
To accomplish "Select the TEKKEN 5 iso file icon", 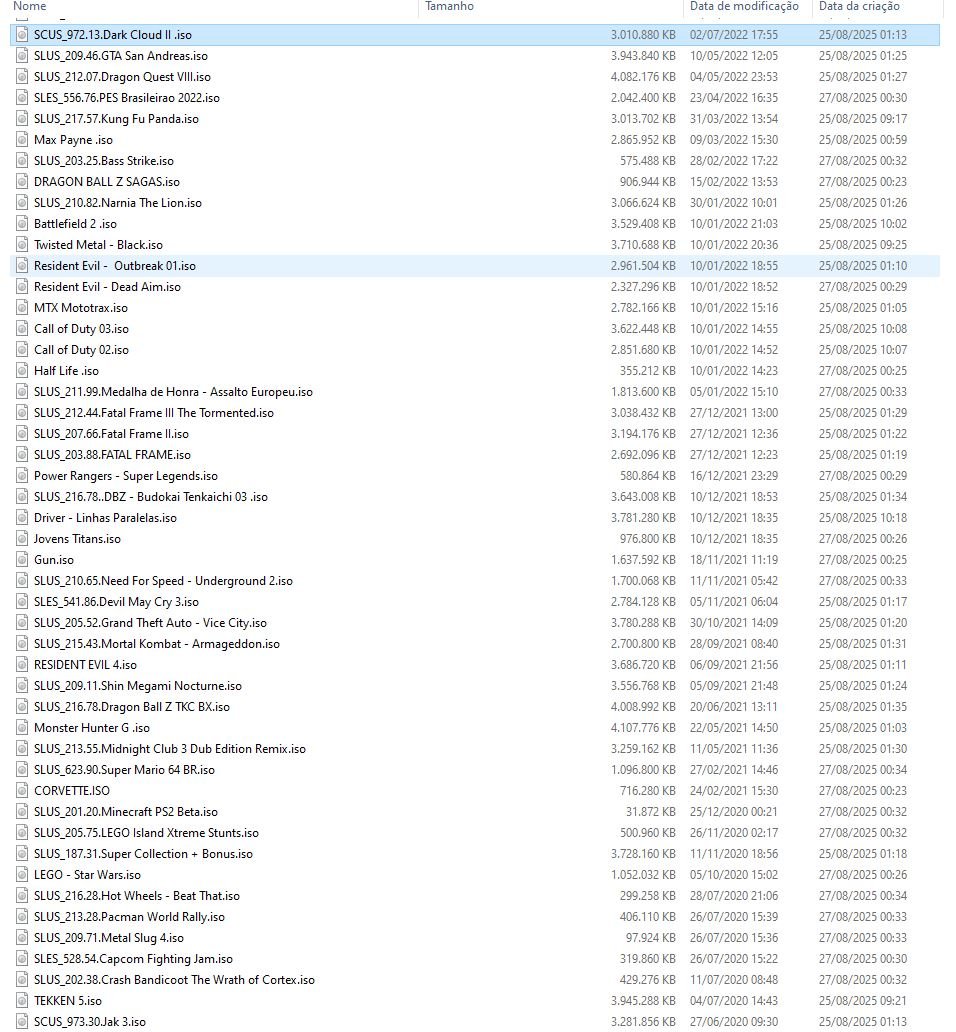I will click(x=22, y=1001).
